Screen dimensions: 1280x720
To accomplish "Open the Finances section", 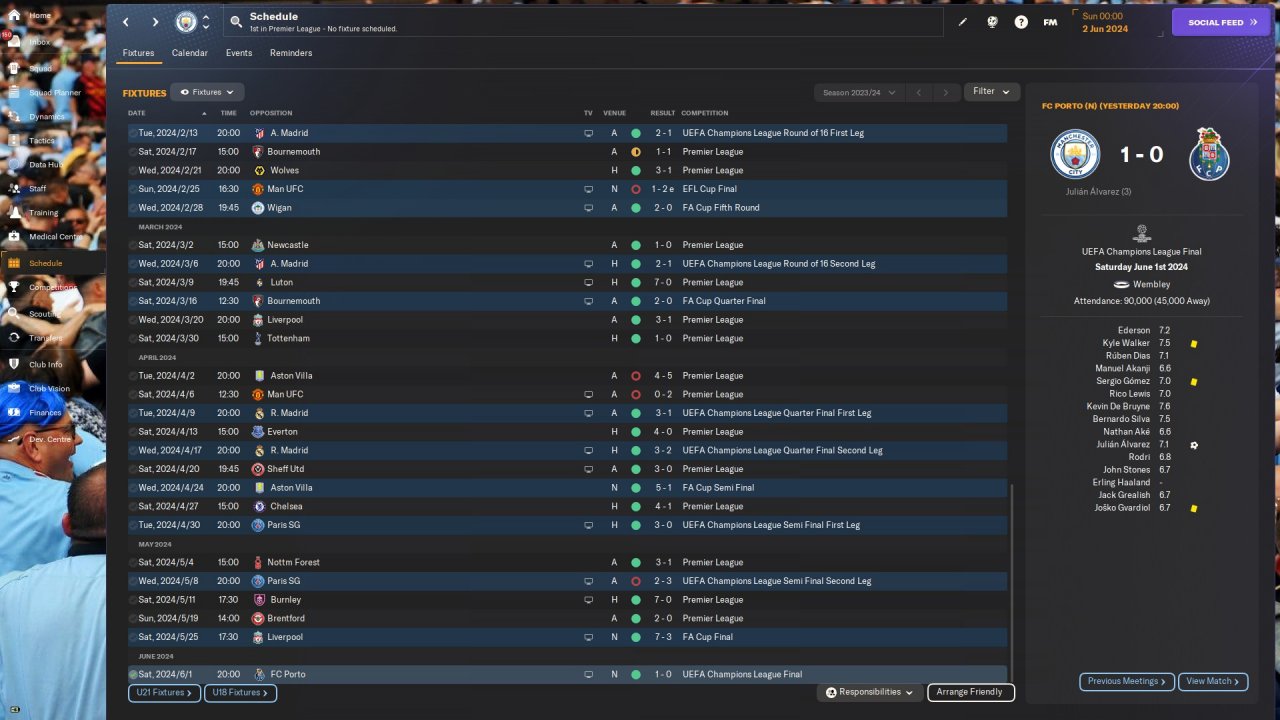I will pos(45,413).
